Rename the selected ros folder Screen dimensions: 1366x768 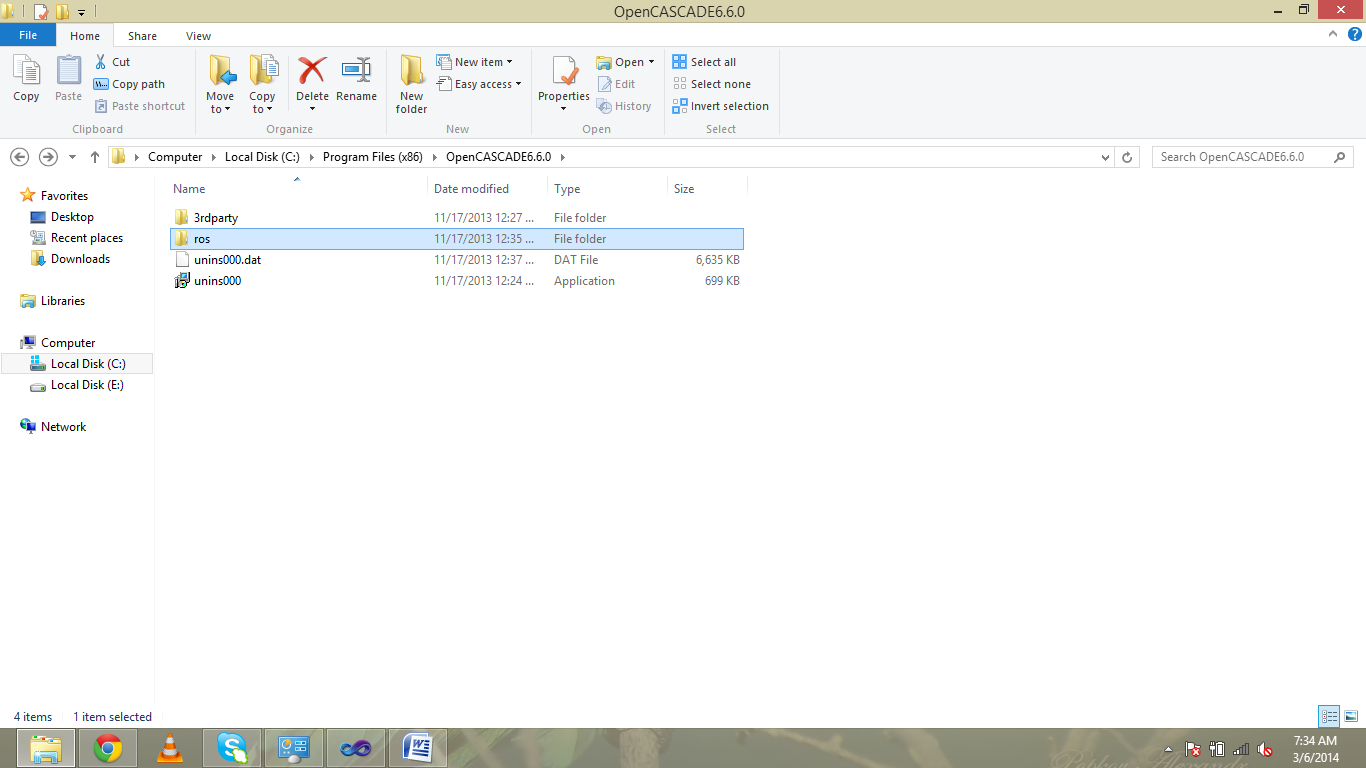356,80
